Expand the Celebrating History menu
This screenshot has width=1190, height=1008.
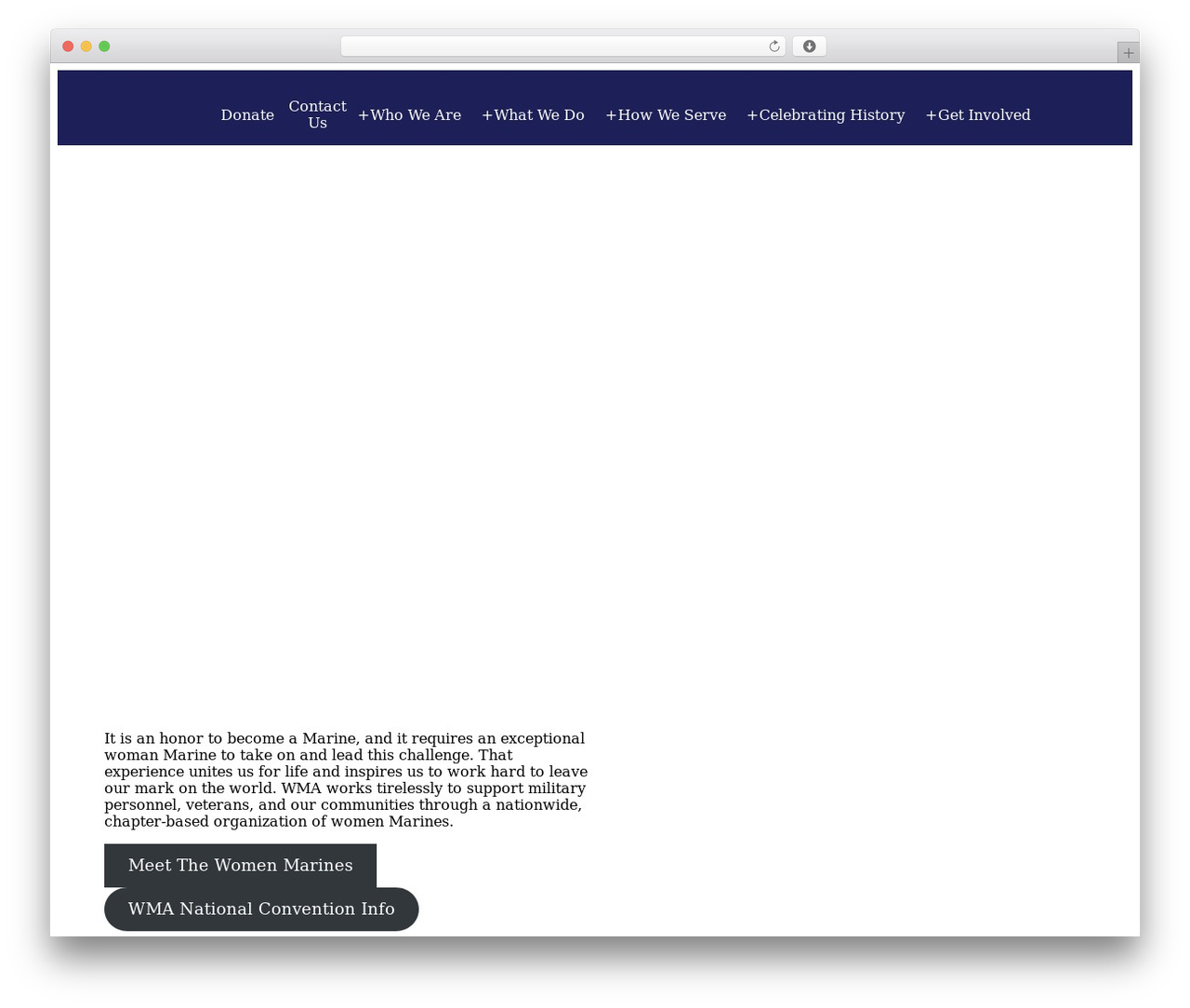pos(826,115)
